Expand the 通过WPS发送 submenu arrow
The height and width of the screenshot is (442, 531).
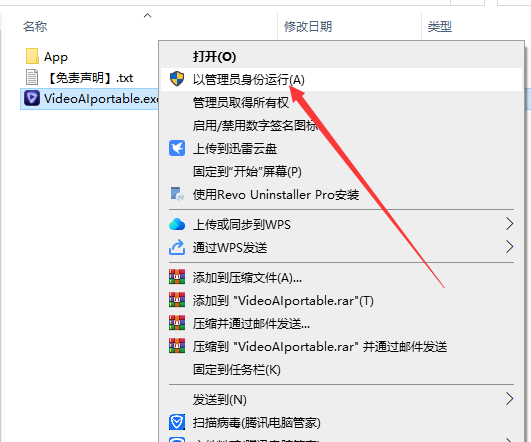tap(510, 247)
